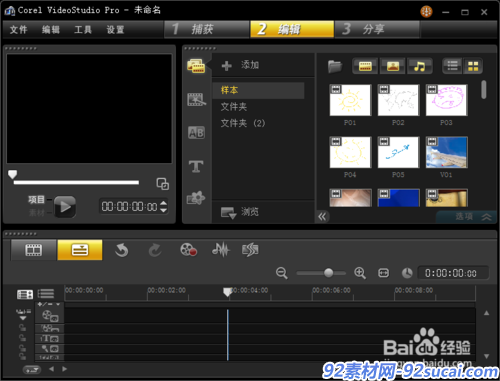Play the preview
The height and width of the screenshot is (381, 500).
(x=65, y=207)
